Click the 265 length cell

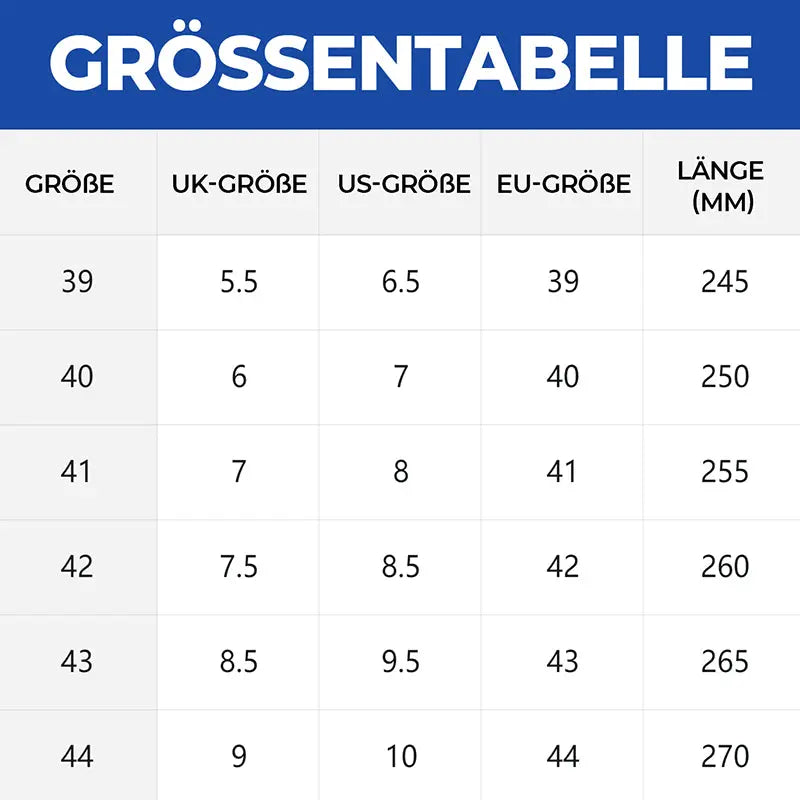click(724, 661)
